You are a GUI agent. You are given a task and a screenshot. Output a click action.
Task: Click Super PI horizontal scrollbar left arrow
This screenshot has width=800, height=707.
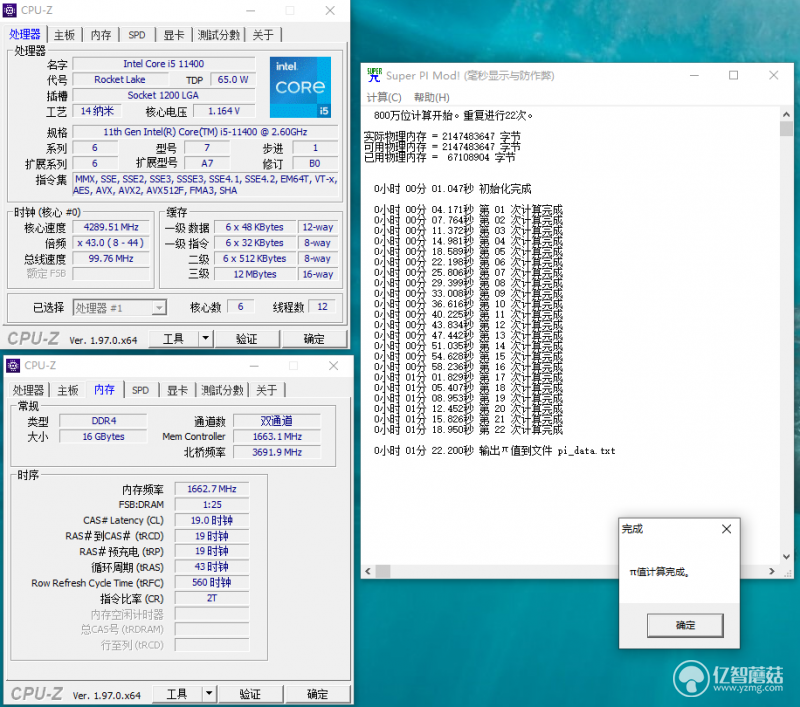point(368,571)
